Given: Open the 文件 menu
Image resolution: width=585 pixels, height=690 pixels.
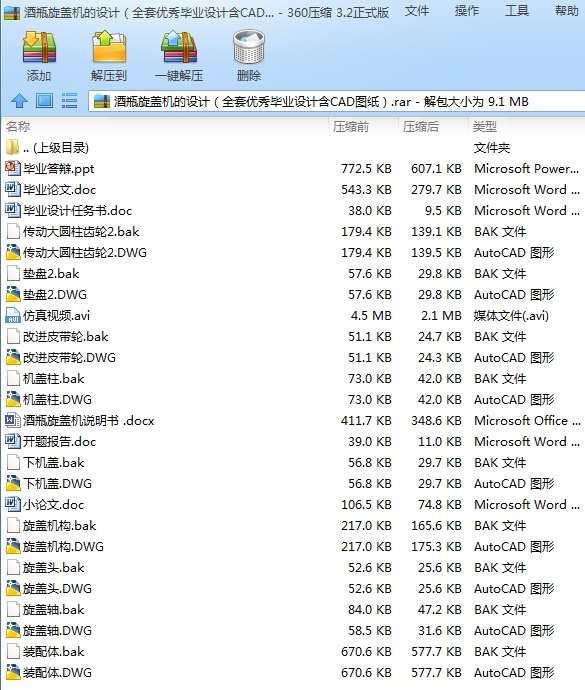Looking at the screenshot, I should (x=416, y=11).
